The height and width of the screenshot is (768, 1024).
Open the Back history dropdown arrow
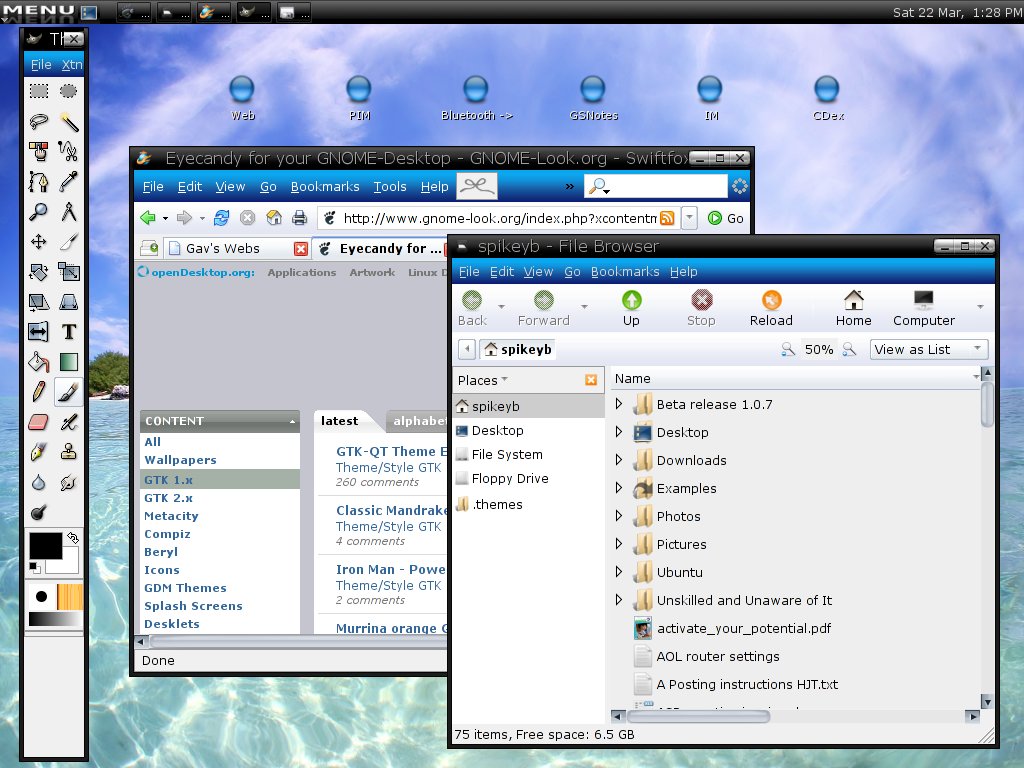tap(502, 306)
